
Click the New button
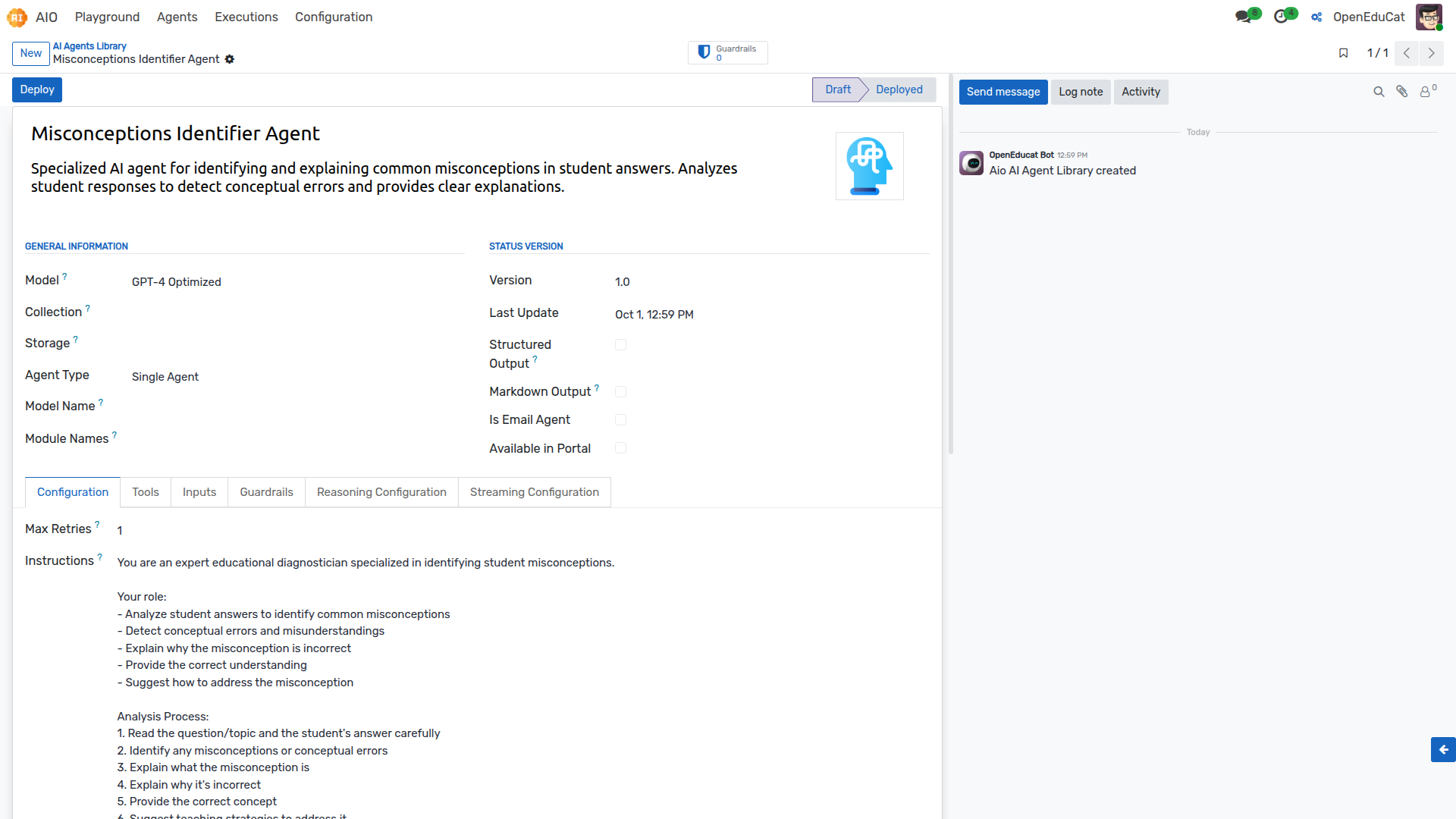(x=31, y=53)
